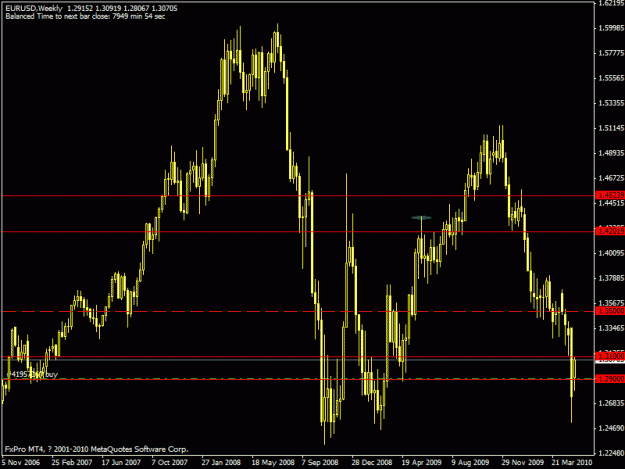The height and width of the screenshot is (469, 625).
Task: Click the 1.24690 price scale value
Action: 611,428
